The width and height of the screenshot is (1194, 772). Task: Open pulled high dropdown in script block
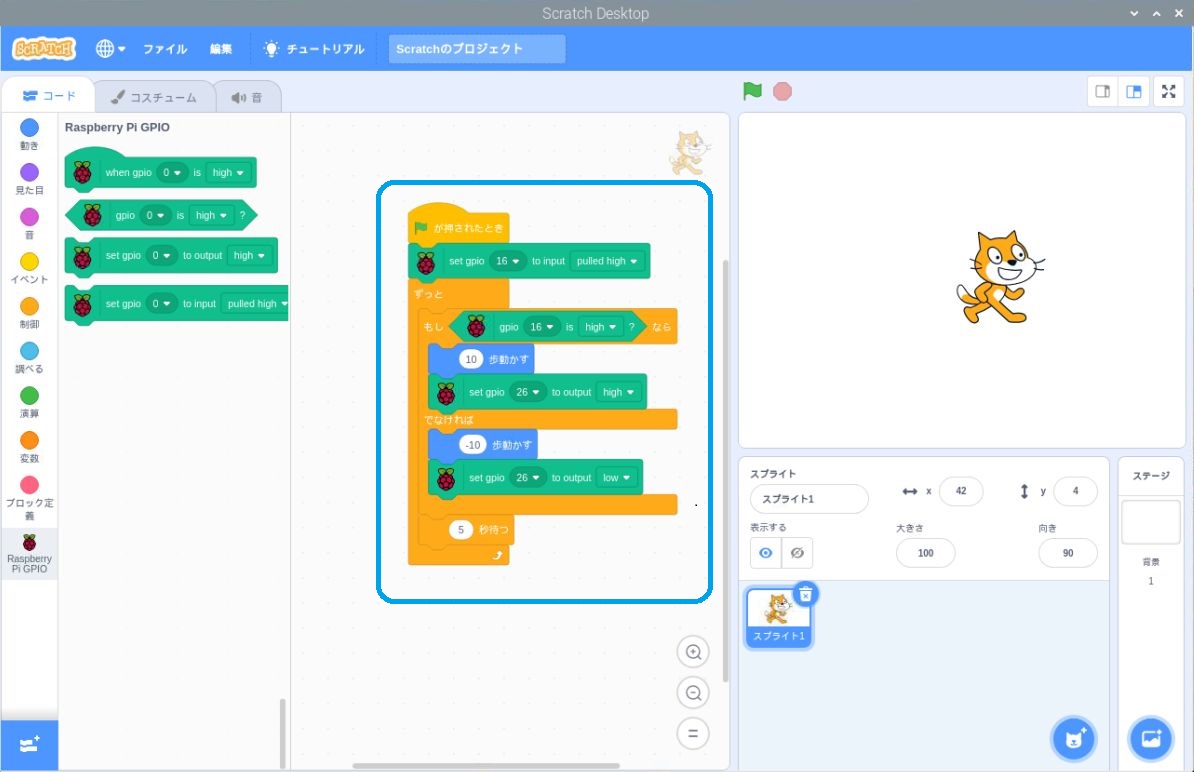tap(606, 261)
